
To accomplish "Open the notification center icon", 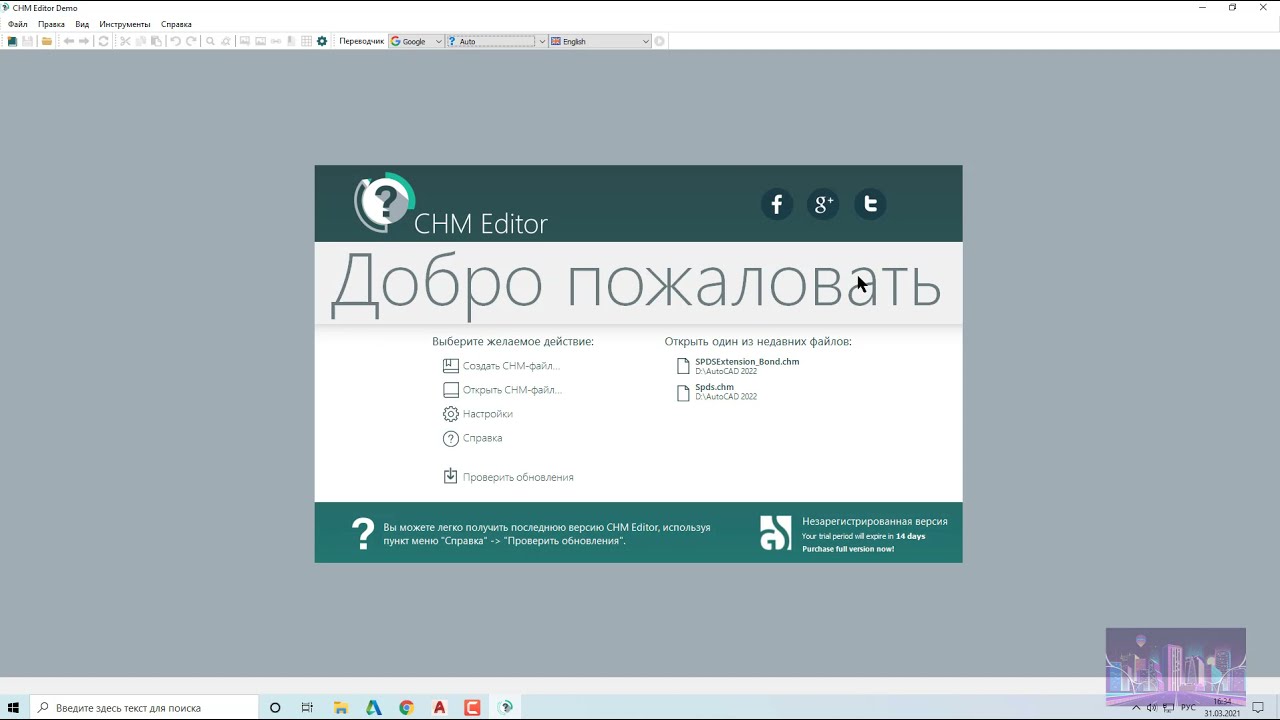I will click(x=1258, y=707).
